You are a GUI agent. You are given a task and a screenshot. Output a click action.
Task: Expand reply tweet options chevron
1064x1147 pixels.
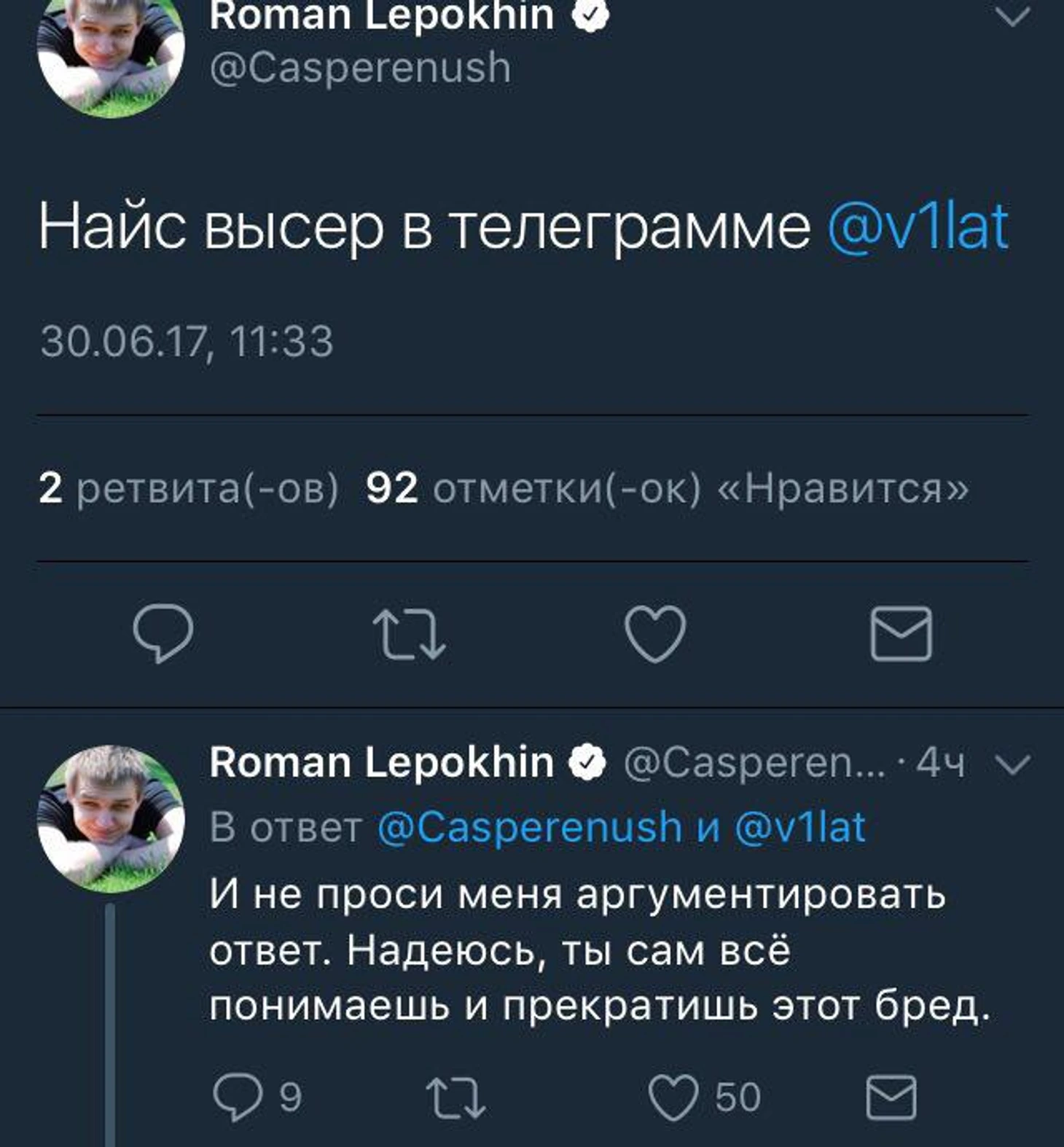click(x=1012, y=764)
